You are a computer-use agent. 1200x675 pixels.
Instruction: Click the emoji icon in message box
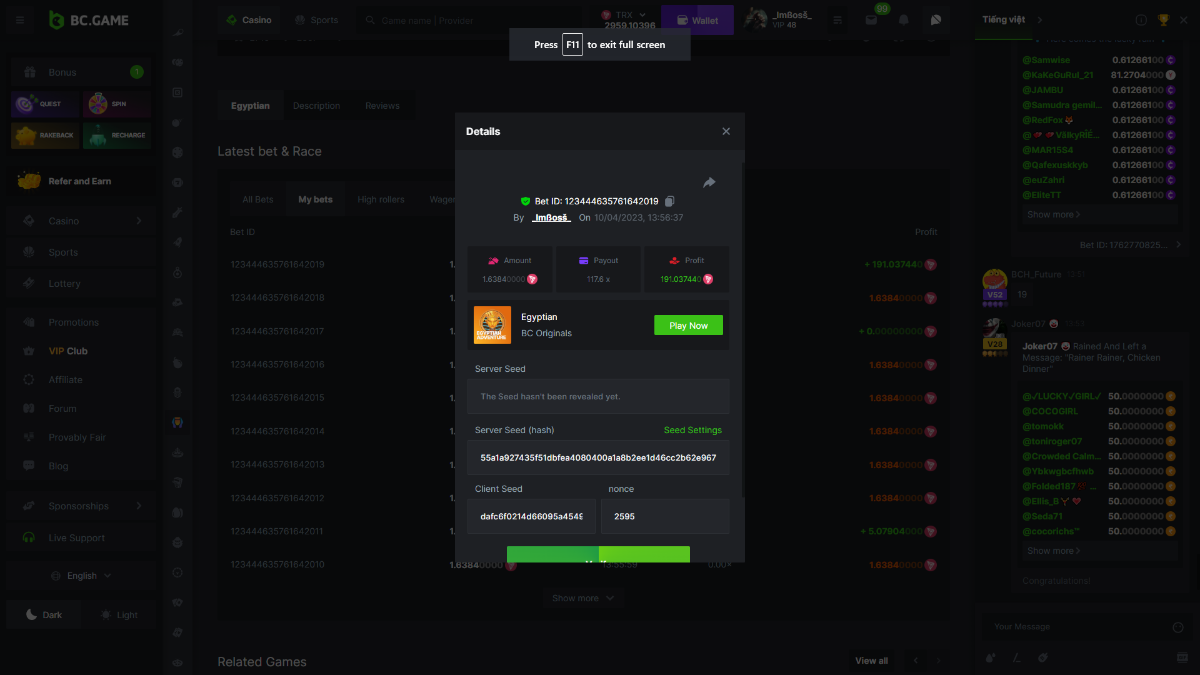1177,627
